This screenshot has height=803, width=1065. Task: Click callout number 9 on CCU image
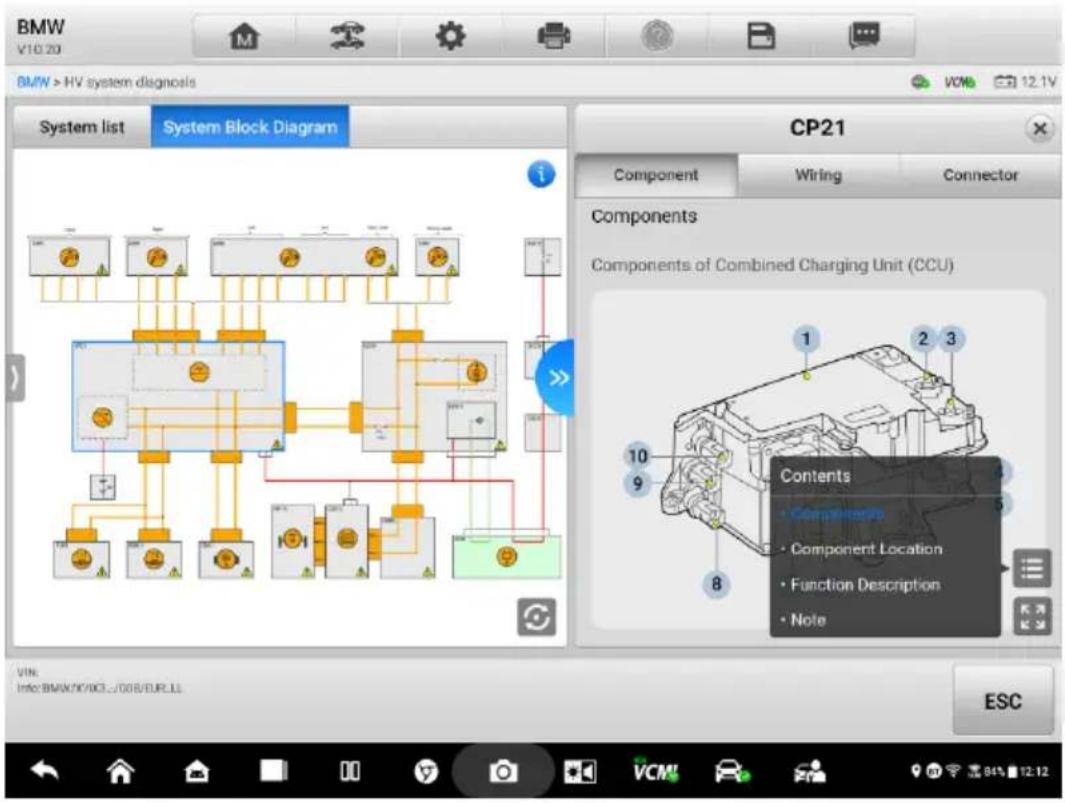[x=637, y=483]
